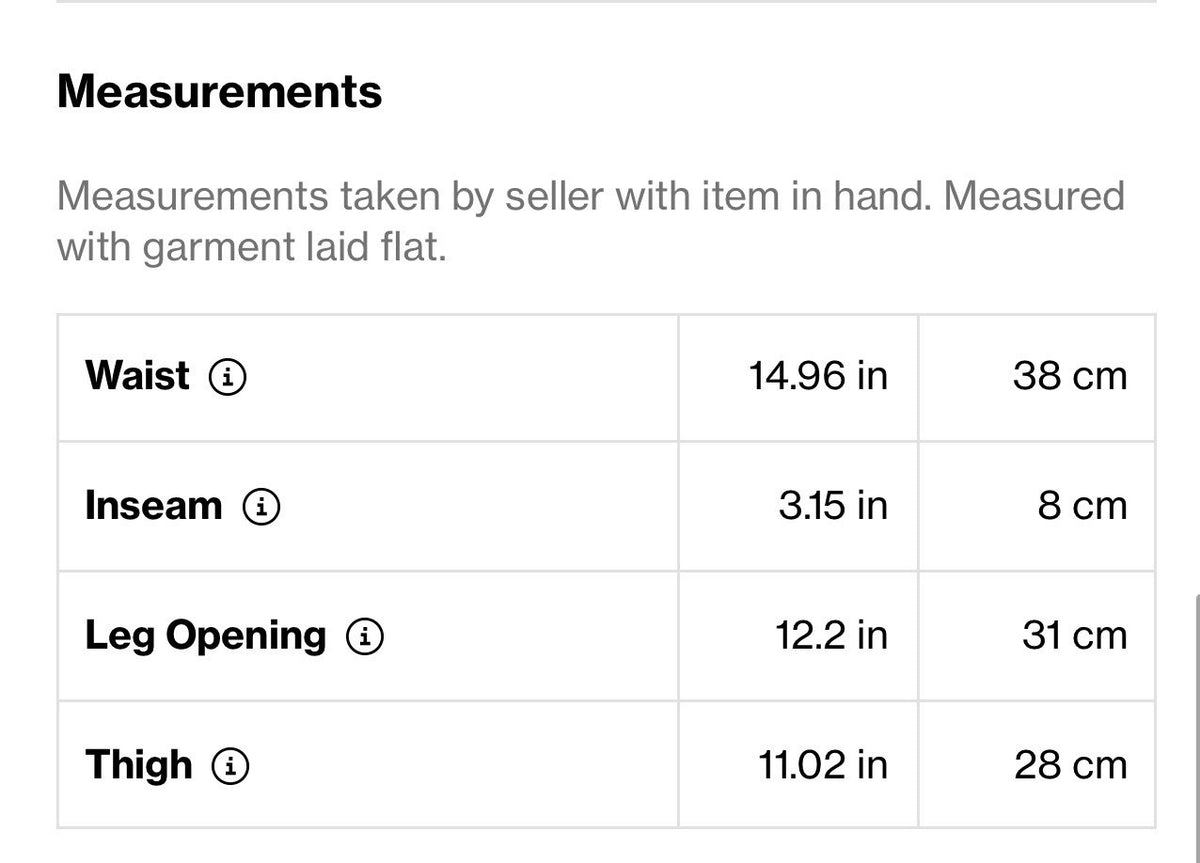
Task: Show info for Leg Opening measurement
Action: (x=365, y=636)
